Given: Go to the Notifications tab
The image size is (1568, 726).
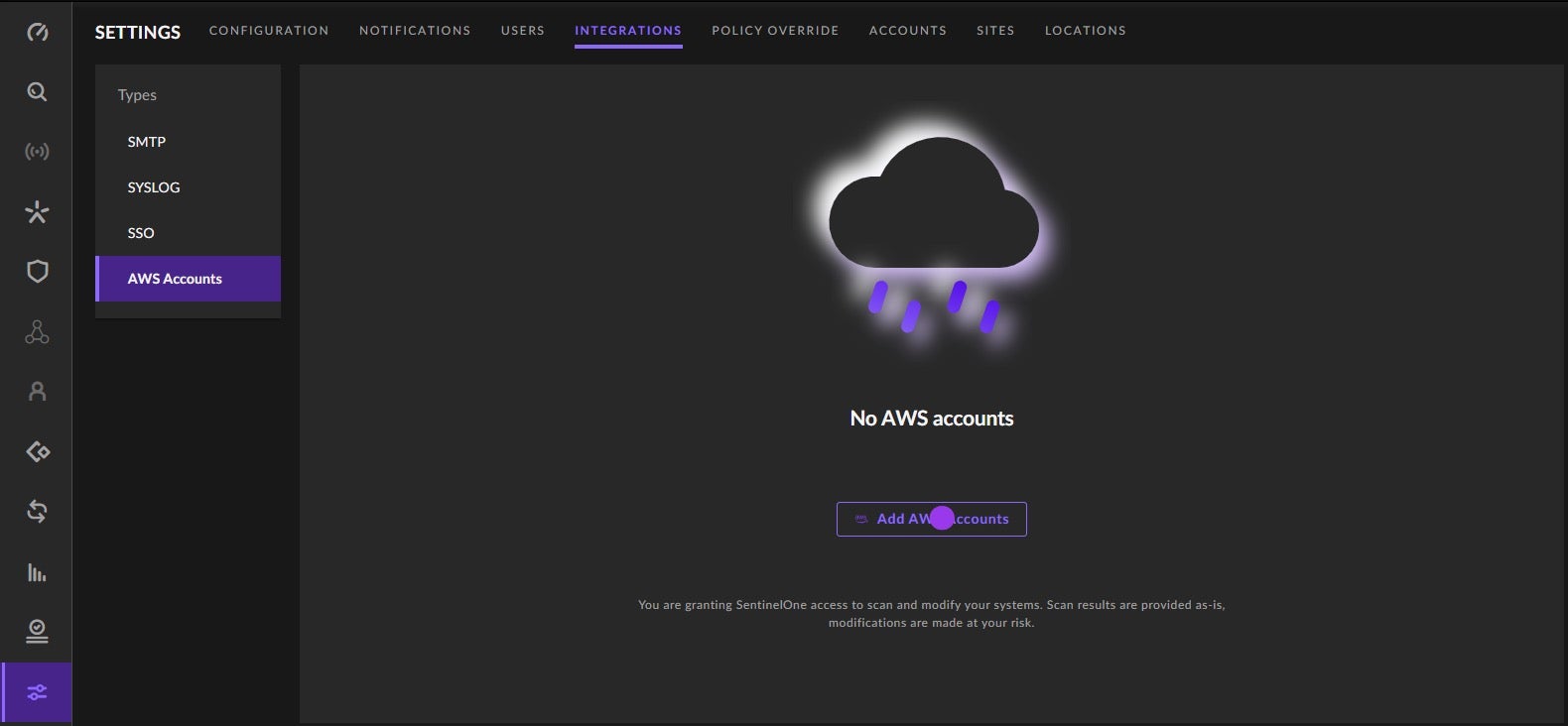Looking at the screenshot, I should (415, 31).
